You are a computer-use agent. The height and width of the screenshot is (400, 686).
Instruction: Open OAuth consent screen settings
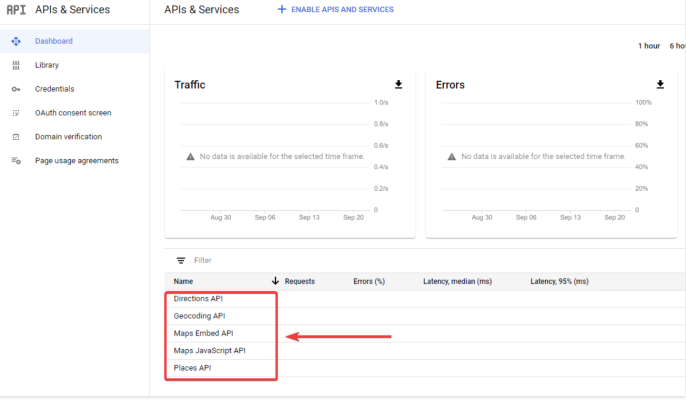[x=74, y=113]
